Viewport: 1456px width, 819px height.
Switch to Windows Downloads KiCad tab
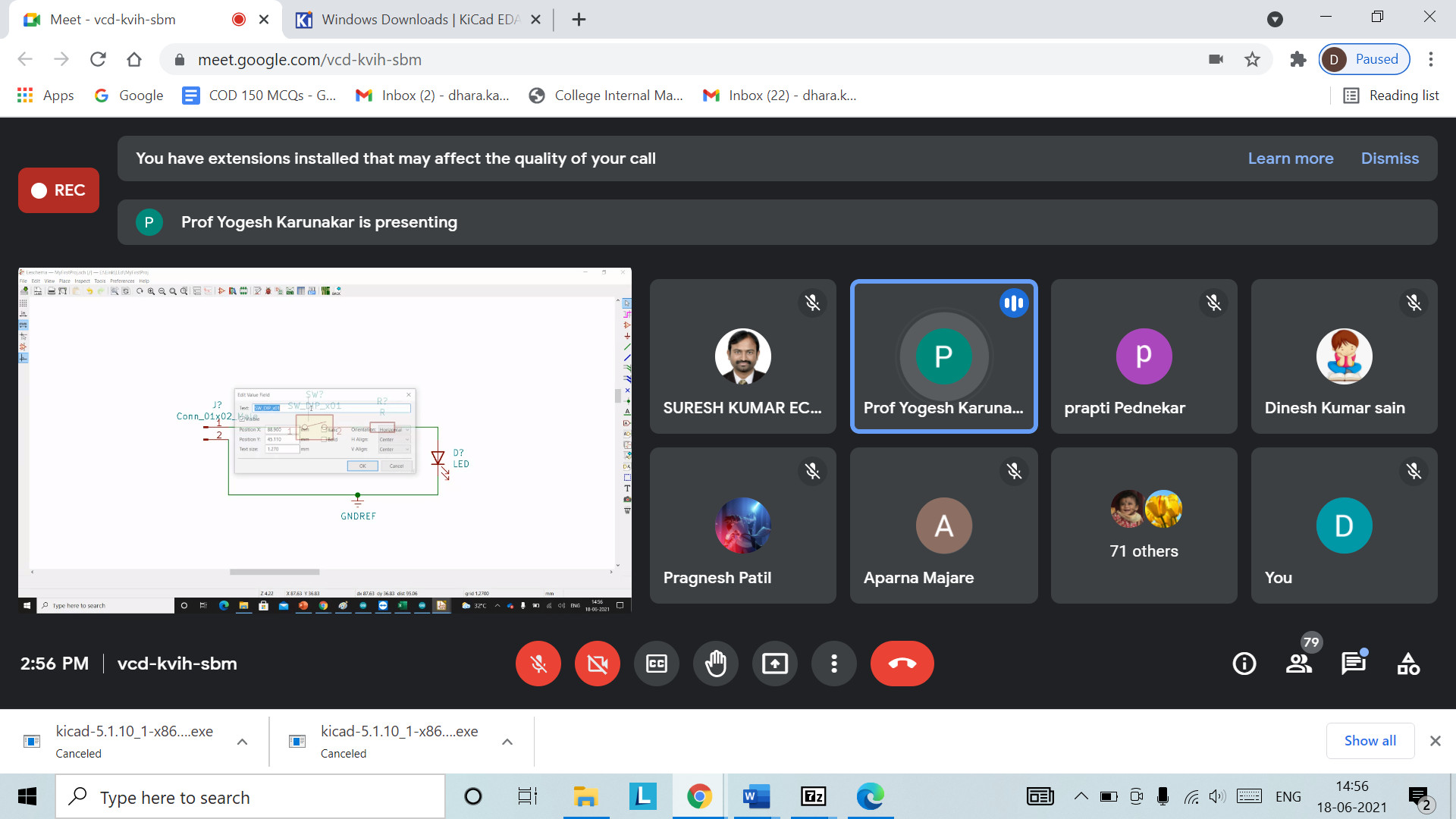tap(417, 20)
